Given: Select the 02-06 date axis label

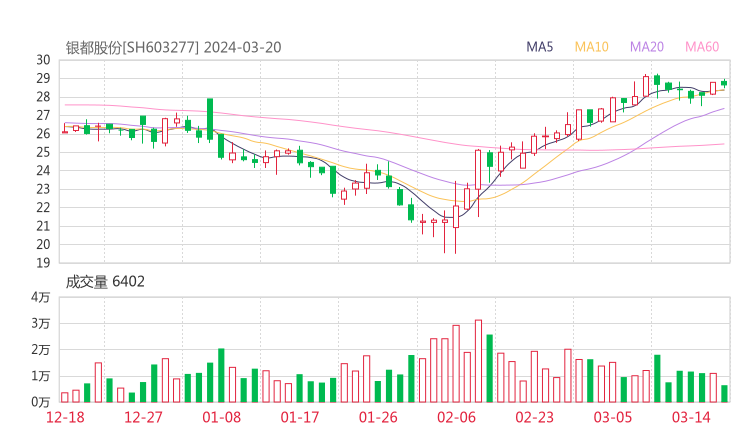Looking at the screenshot, I should coord(456,417).
